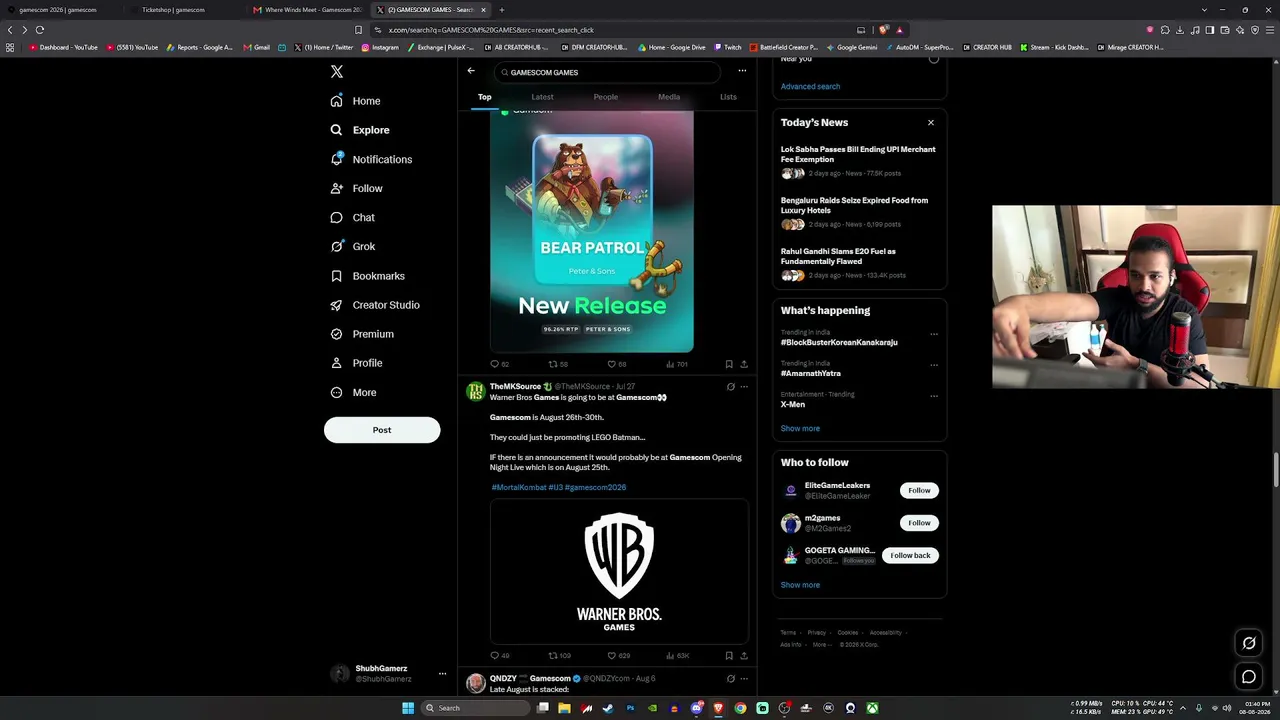The height and width of the screenshot is (720, 1280).
Task: Open the Premium page
Action: (362, 334)
